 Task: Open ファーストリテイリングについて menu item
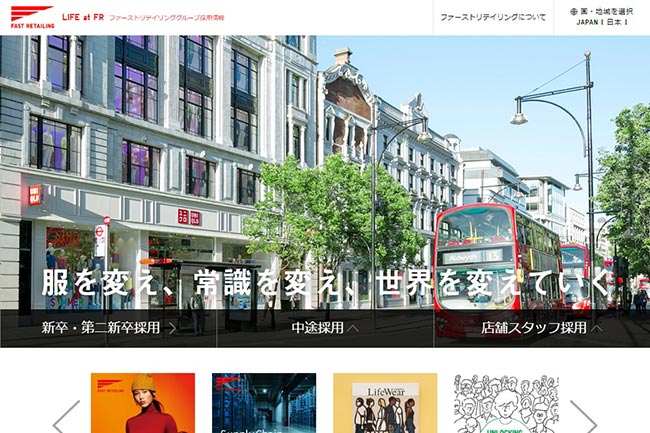[493, 18]
